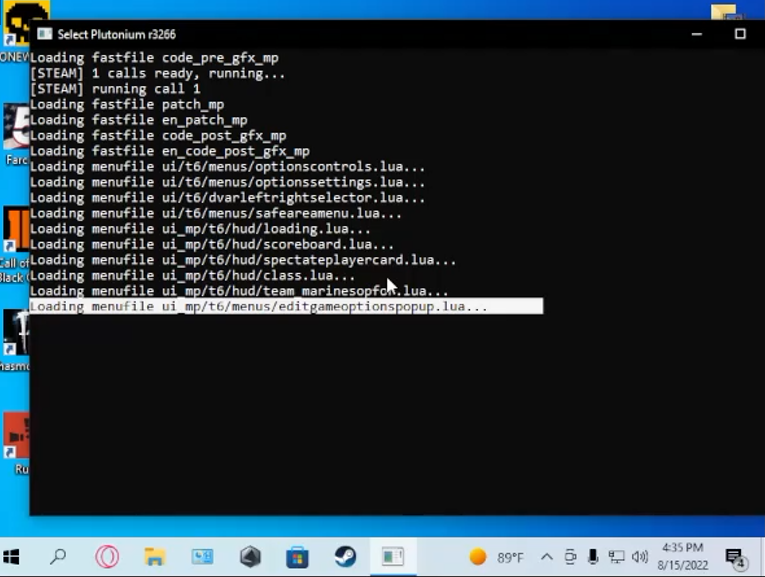765x577 pixels.
Task: Click the spectateplayercard.lua console line
Action: [x=243, y=260]
